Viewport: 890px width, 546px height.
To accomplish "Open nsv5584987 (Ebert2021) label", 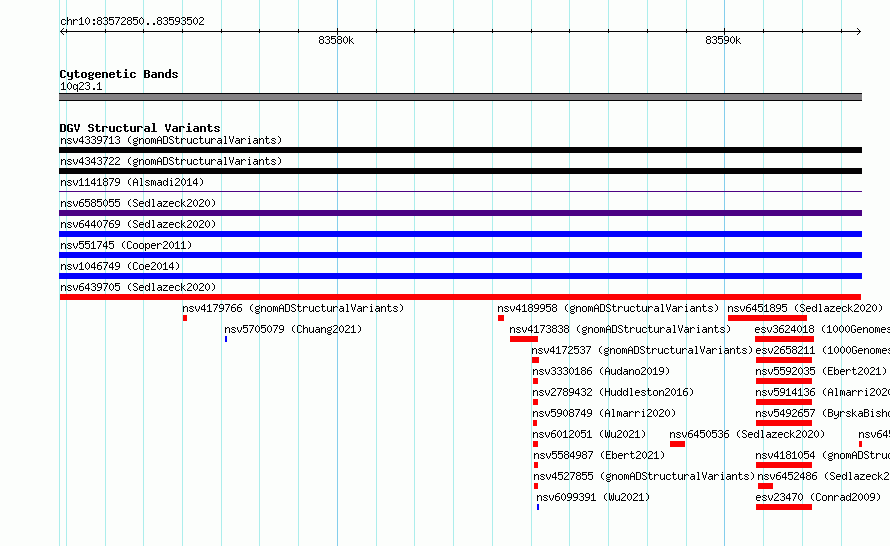I will (x=599, y=455).
